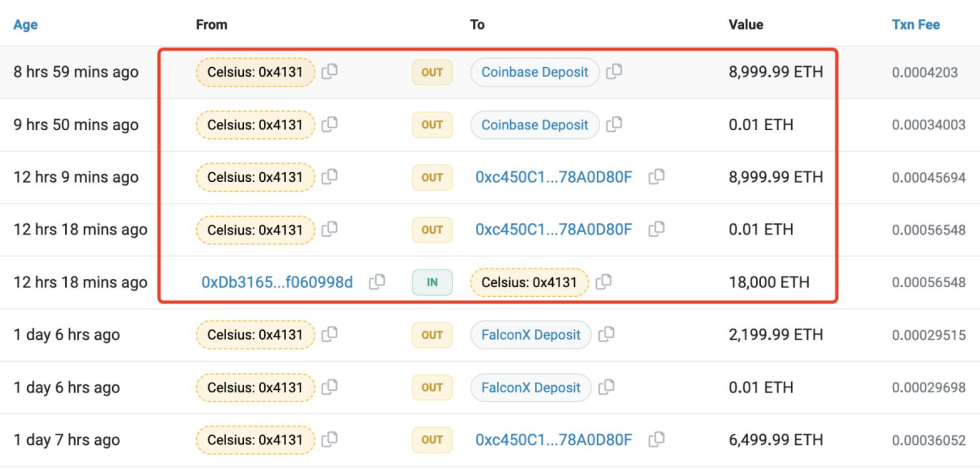Click the To column header

478,25
